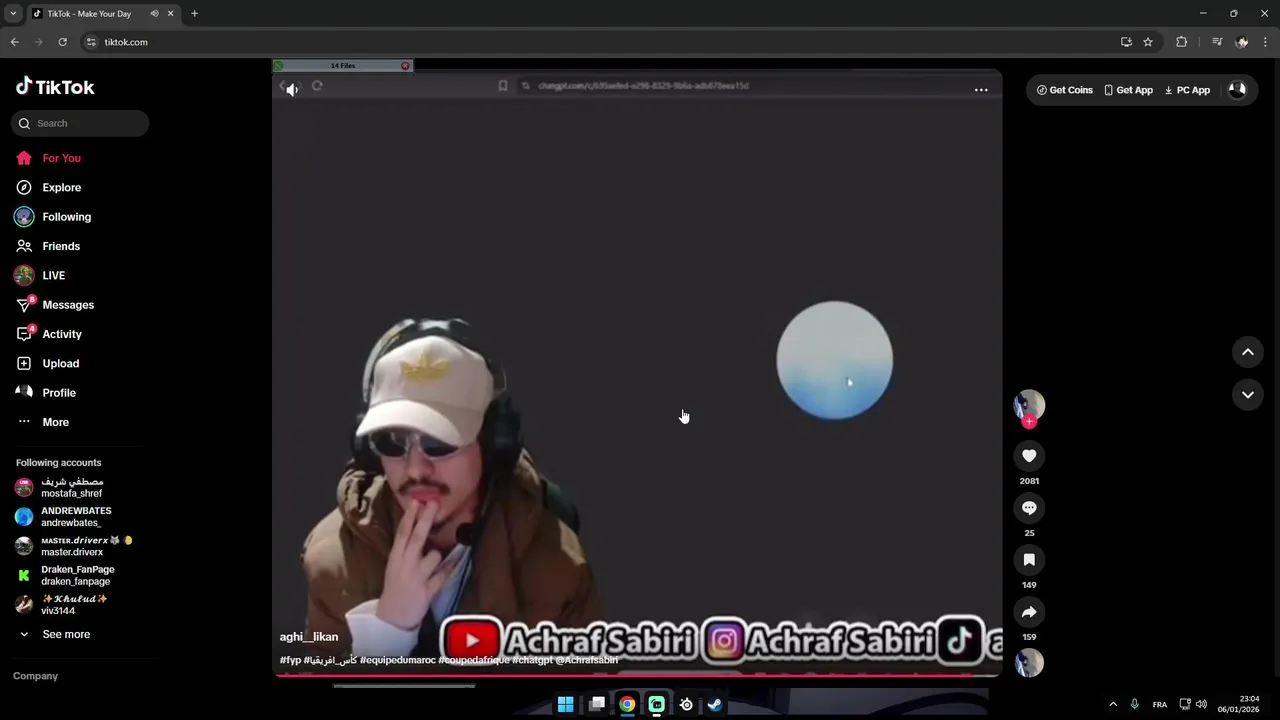
Task: Mute the video with speaker icon
Action: [291, 90]
